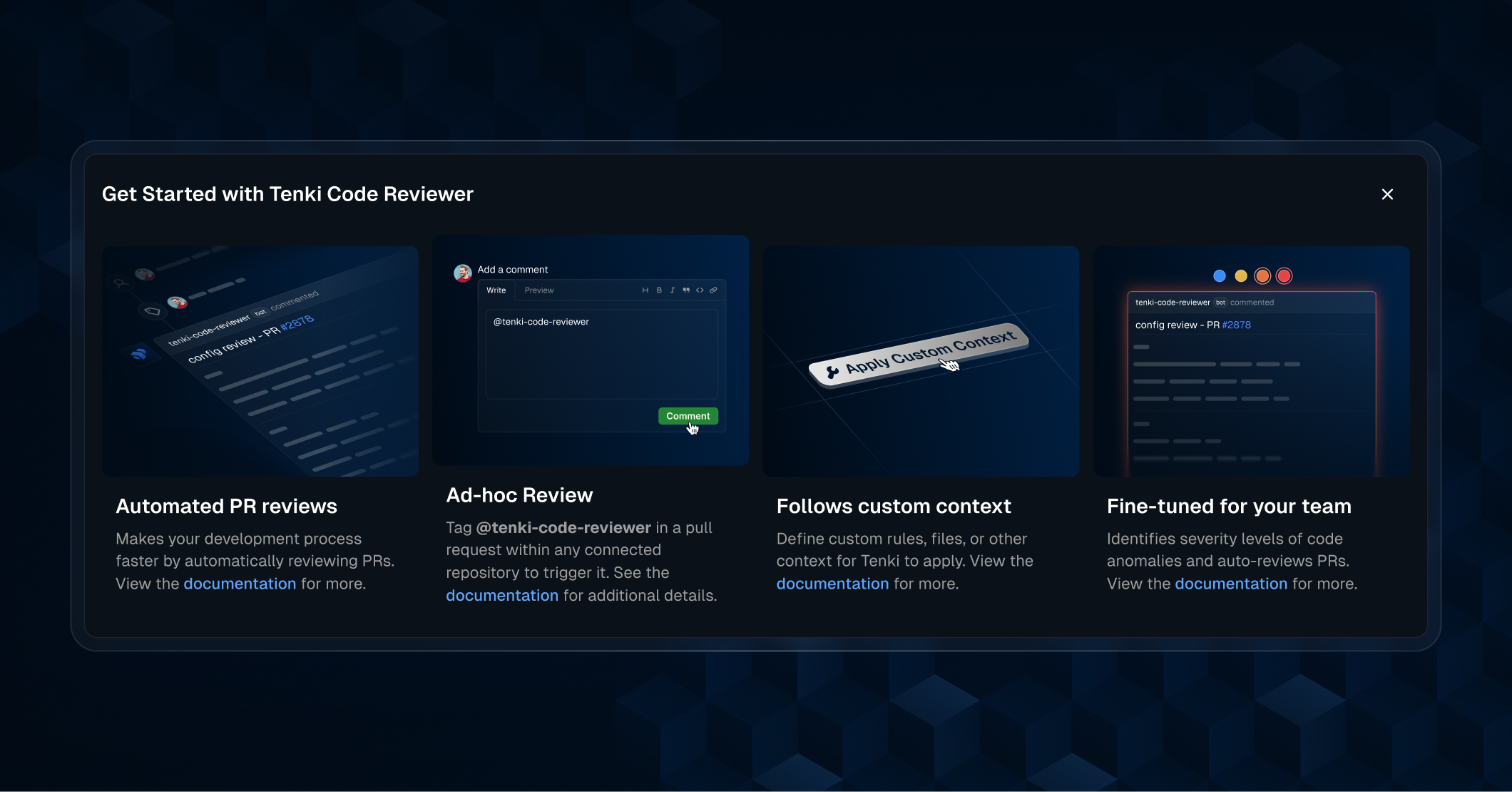
Task: Select the red severity dot
Action: point(1284,276)
